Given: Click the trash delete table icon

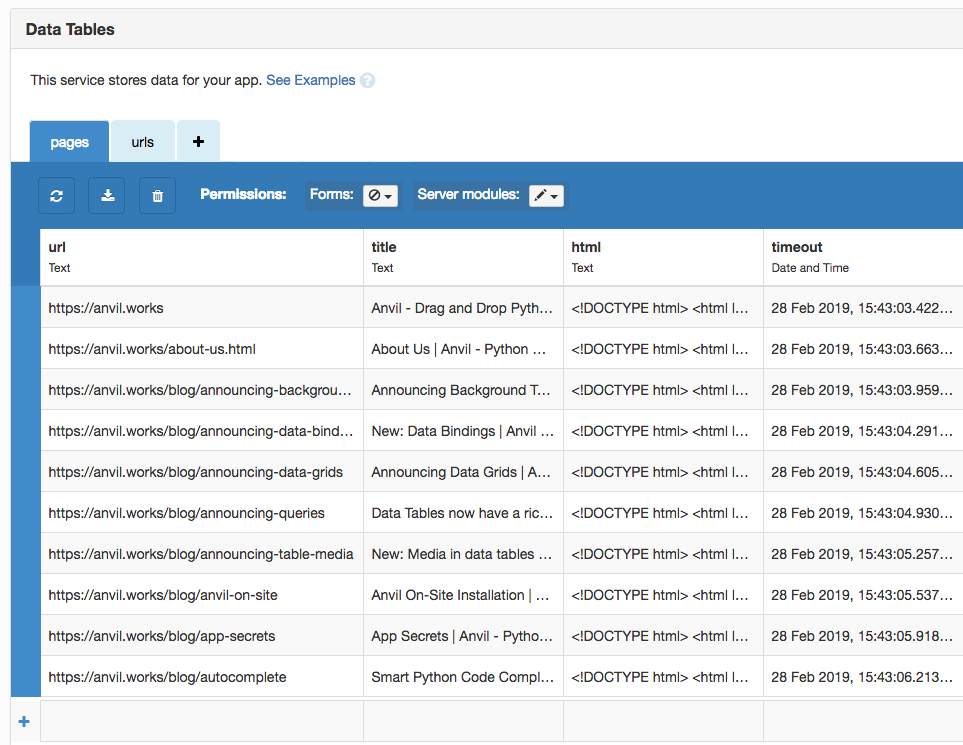Looking at the screenshot, I should (157, 196).
